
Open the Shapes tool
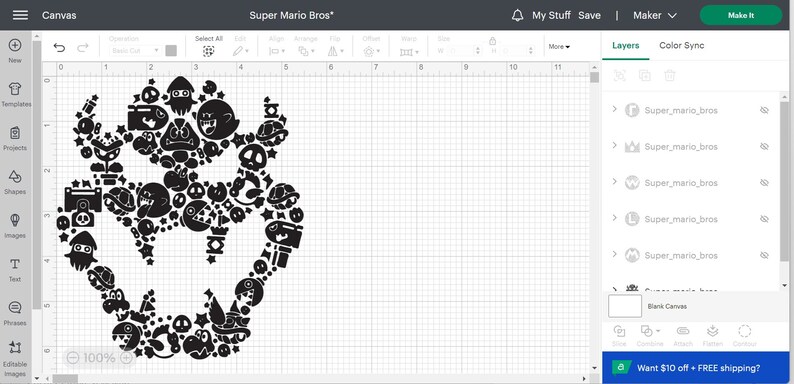(x=15, y=182)
